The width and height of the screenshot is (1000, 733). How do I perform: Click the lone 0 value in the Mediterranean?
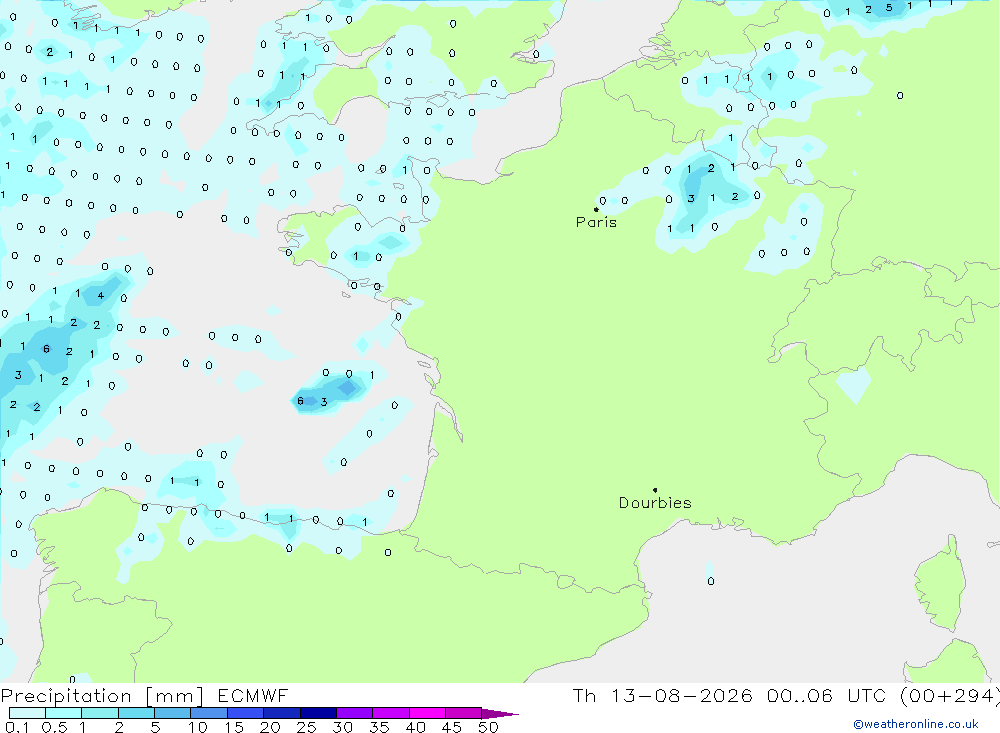coord(710,581)
